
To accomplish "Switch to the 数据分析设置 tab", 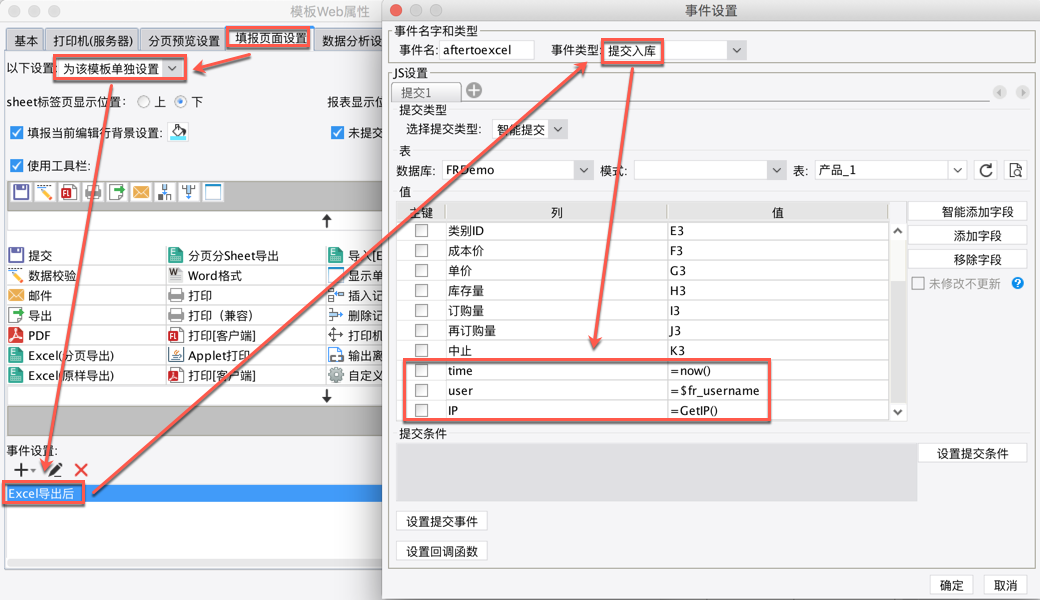I will coord(350,40).
